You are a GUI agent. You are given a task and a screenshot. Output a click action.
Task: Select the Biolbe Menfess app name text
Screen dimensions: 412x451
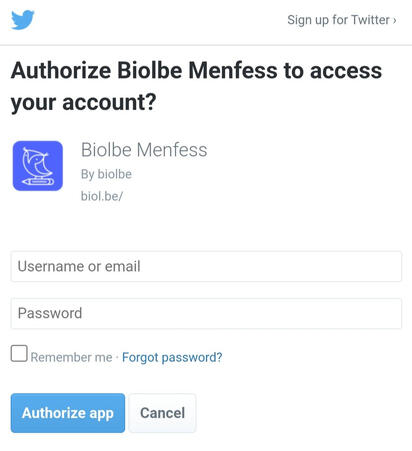pyautogui.click(x=144, y=150)
